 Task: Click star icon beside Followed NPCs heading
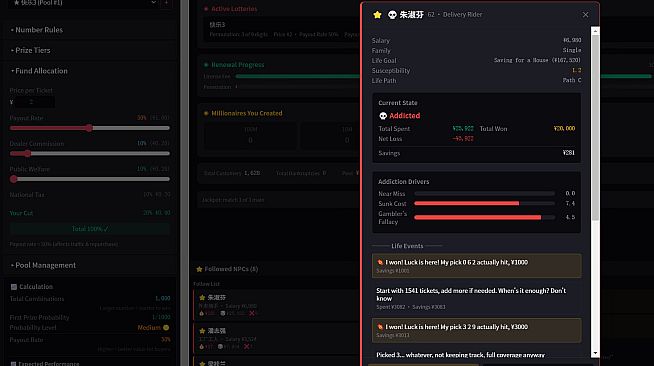pyautogui.click(x=199, y=269)
